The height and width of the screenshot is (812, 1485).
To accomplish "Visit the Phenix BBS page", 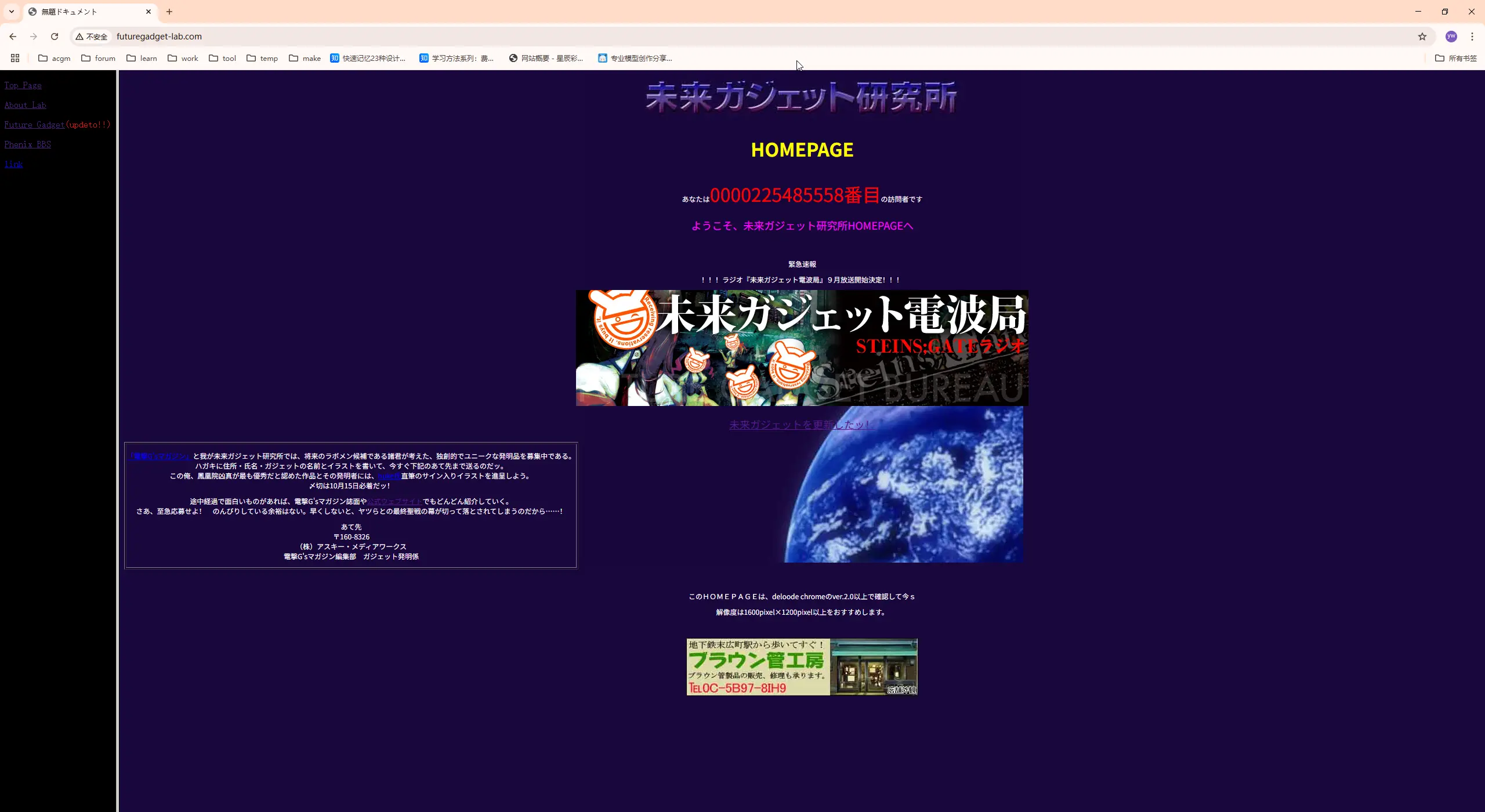I will point(28,144).
